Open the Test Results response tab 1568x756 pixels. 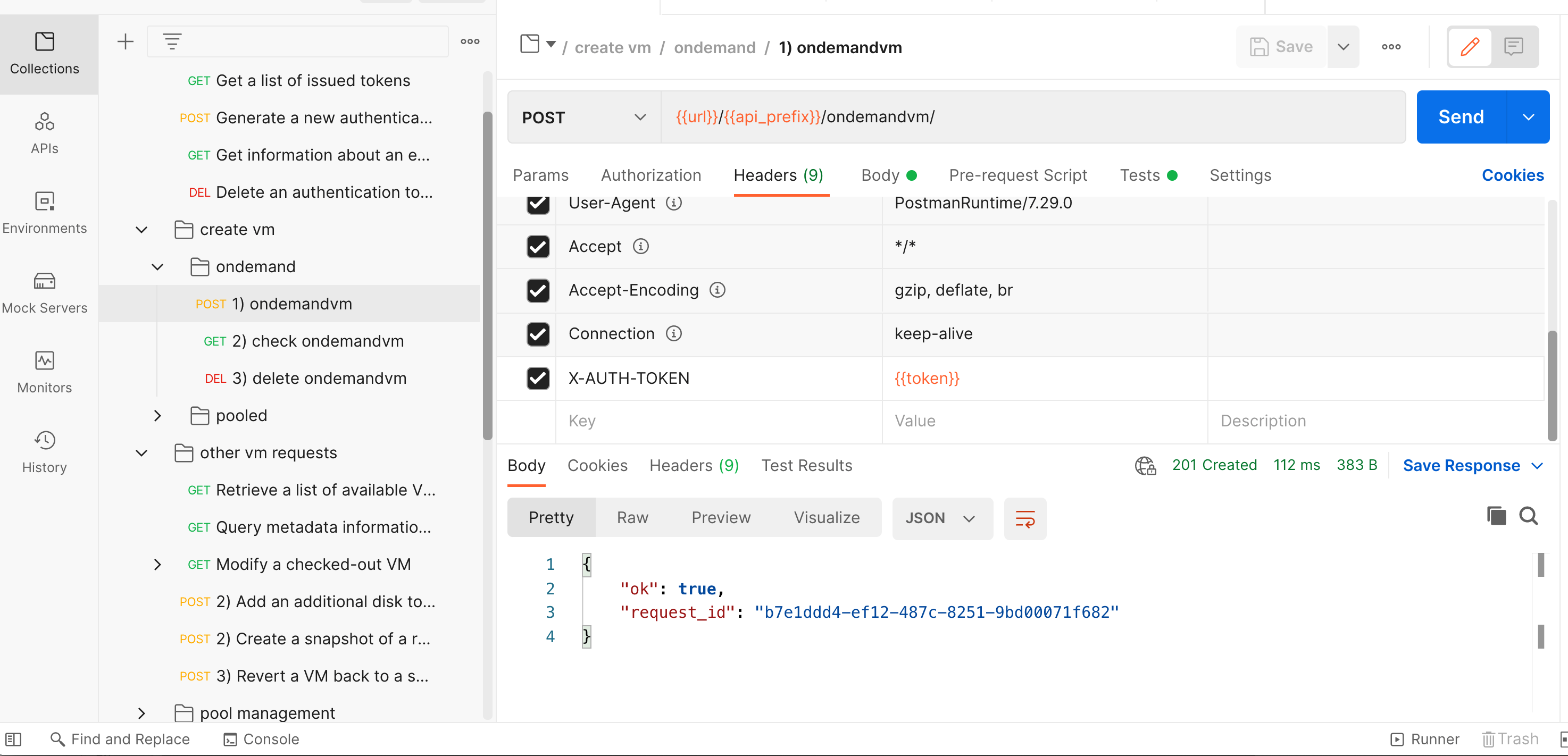(806, 465)
